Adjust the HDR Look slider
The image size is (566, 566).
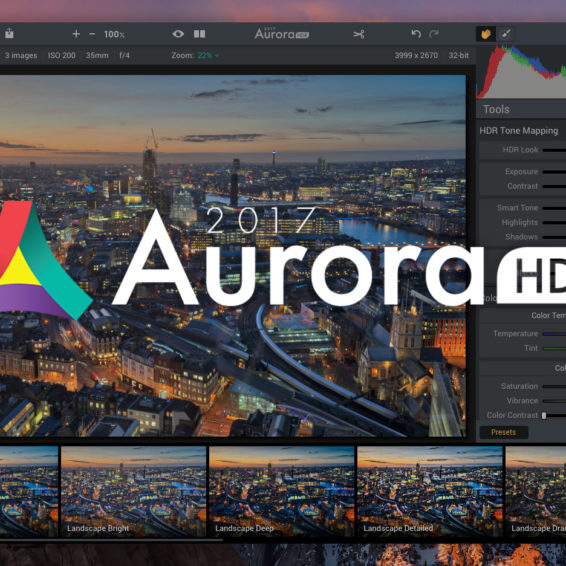click(554, 150)
